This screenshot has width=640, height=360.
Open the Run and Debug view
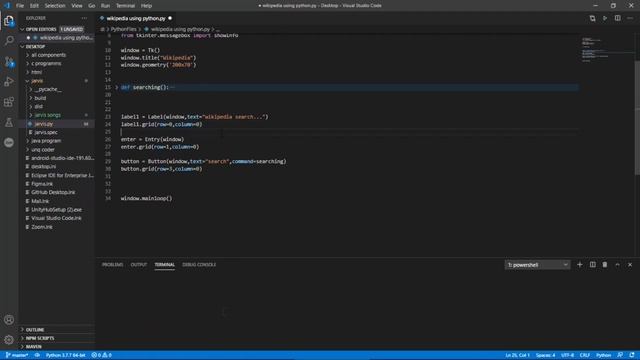click(x=9, y=82)
